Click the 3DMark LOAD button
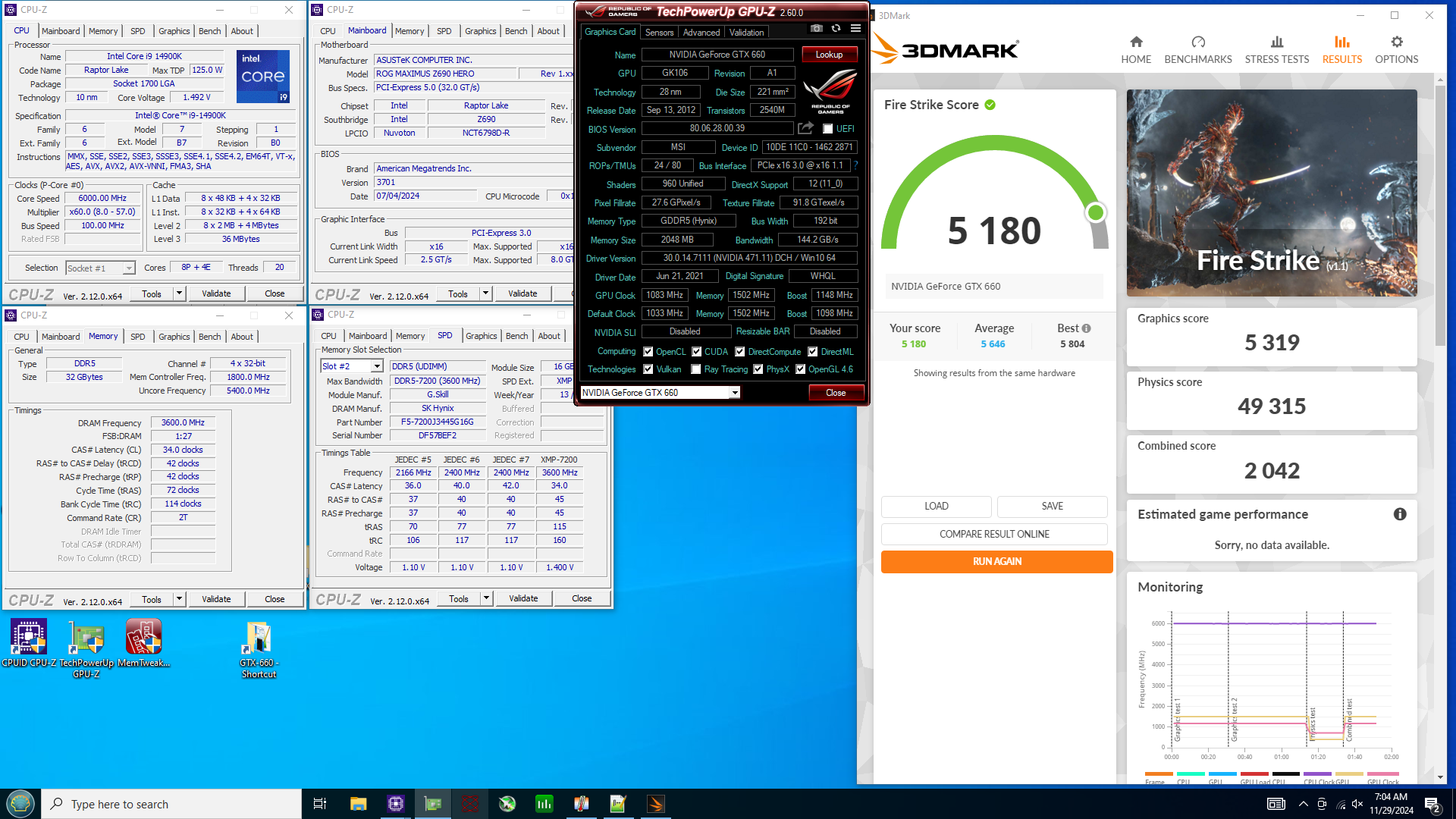Screen dimensions: 1456x819 pyautogui.click(x=936, y=506)
